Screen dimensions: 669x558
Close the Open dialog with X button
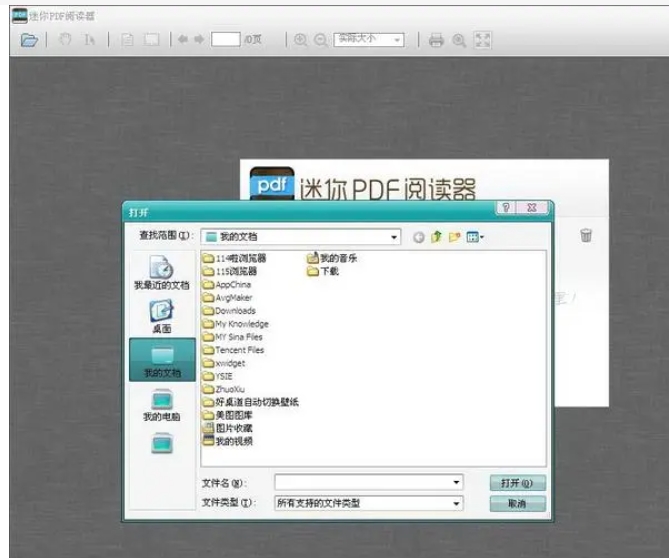[532, 208]
